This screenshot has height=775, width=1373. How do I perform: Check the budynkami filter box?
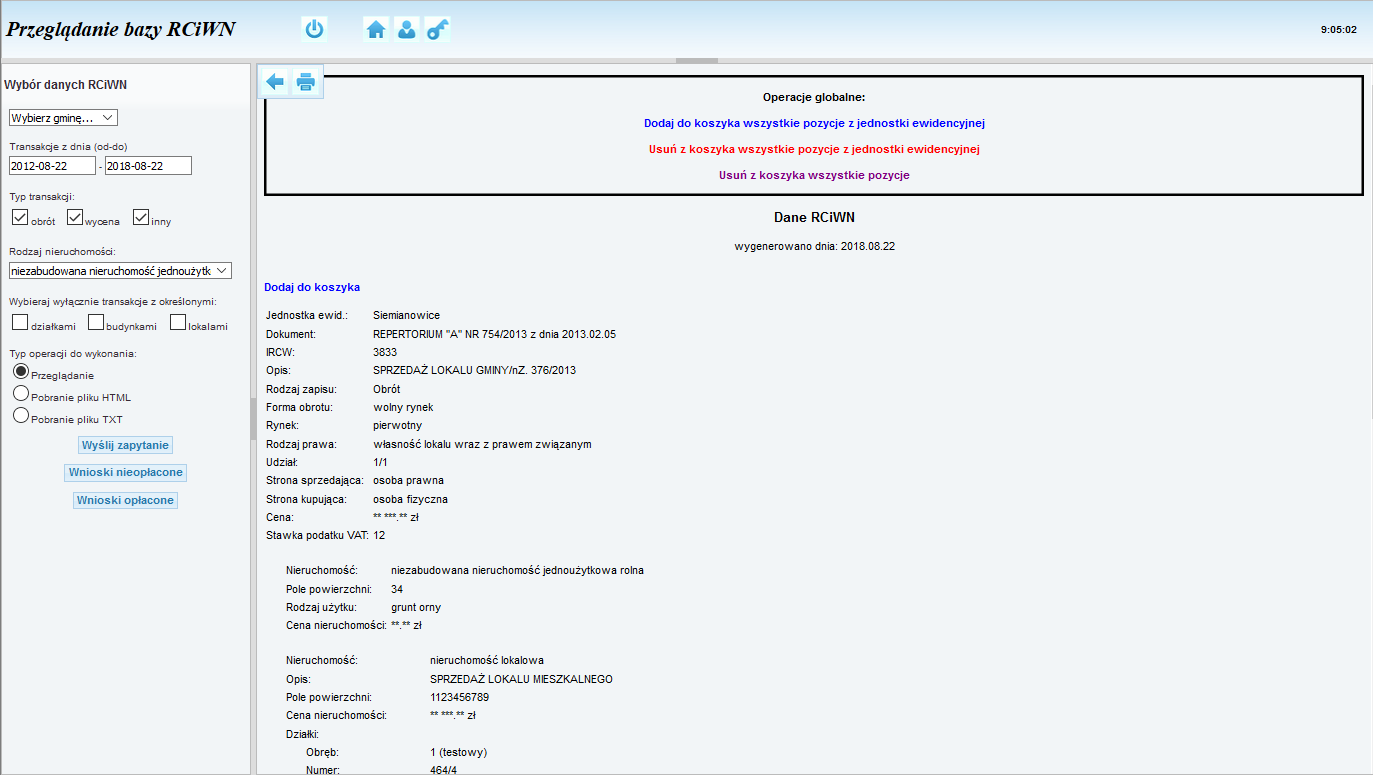point(96,322)
